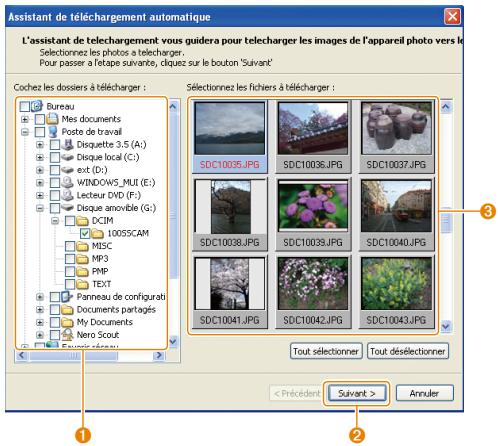Check the Nero Scout checkbox
Screen dimensions: 498x446
[55, 335]
